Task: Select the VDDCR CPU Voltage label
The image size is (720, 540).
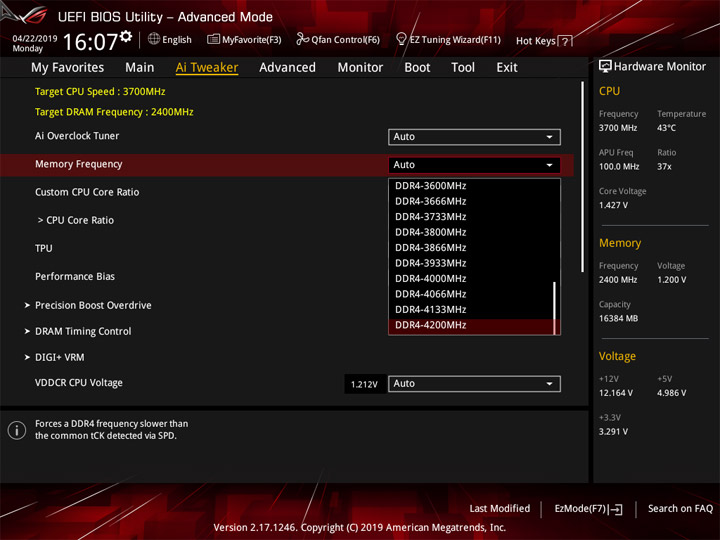Action: point(79,383)
